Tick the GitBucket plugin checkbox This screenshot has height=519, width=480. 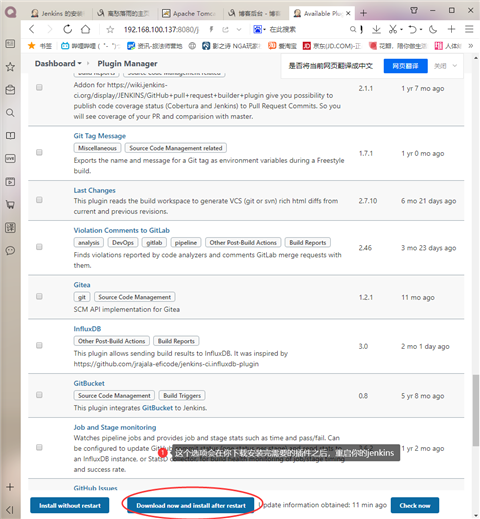coord(39,395)
